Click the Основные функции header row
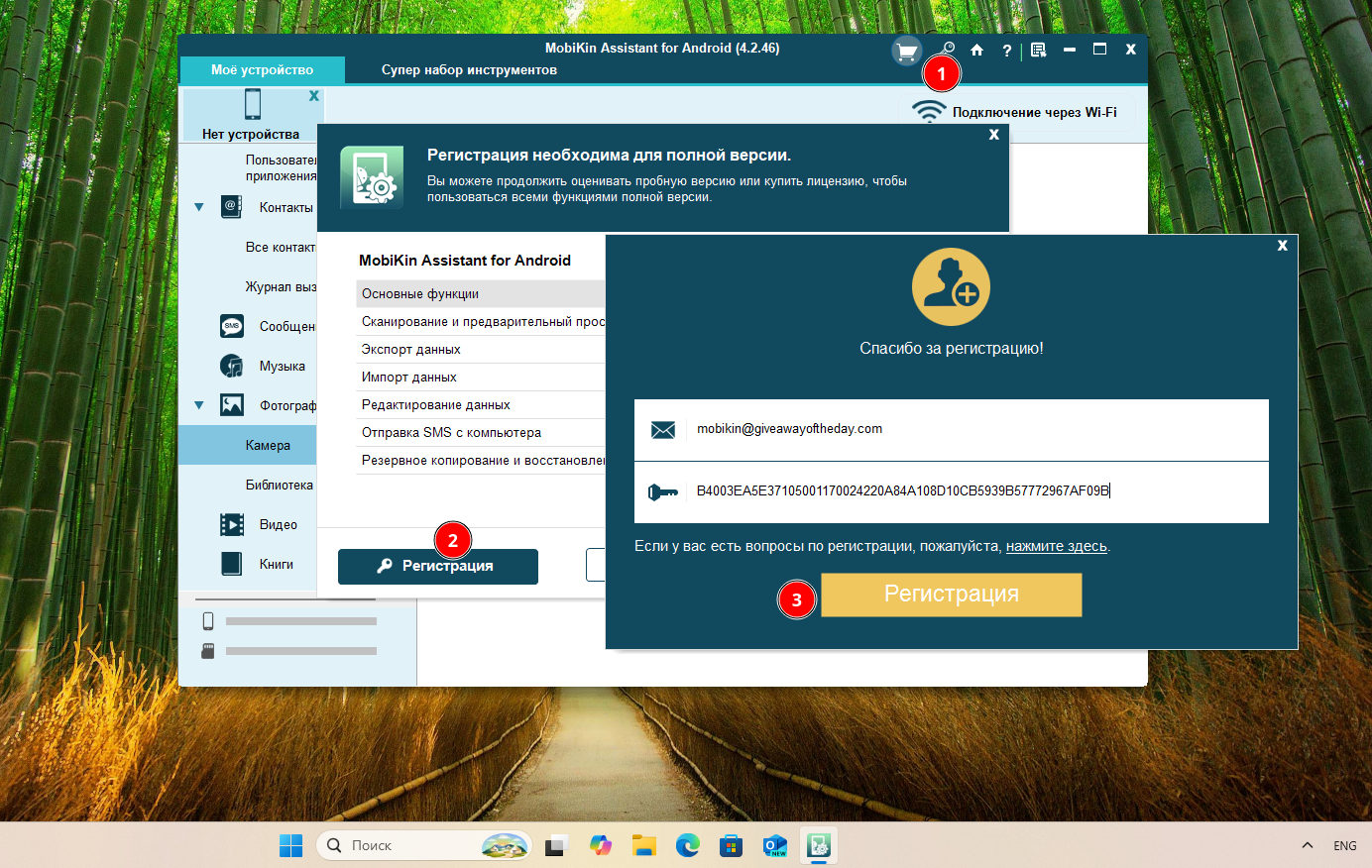Viewport: 1372px width, 868px height. click(481, 293)
